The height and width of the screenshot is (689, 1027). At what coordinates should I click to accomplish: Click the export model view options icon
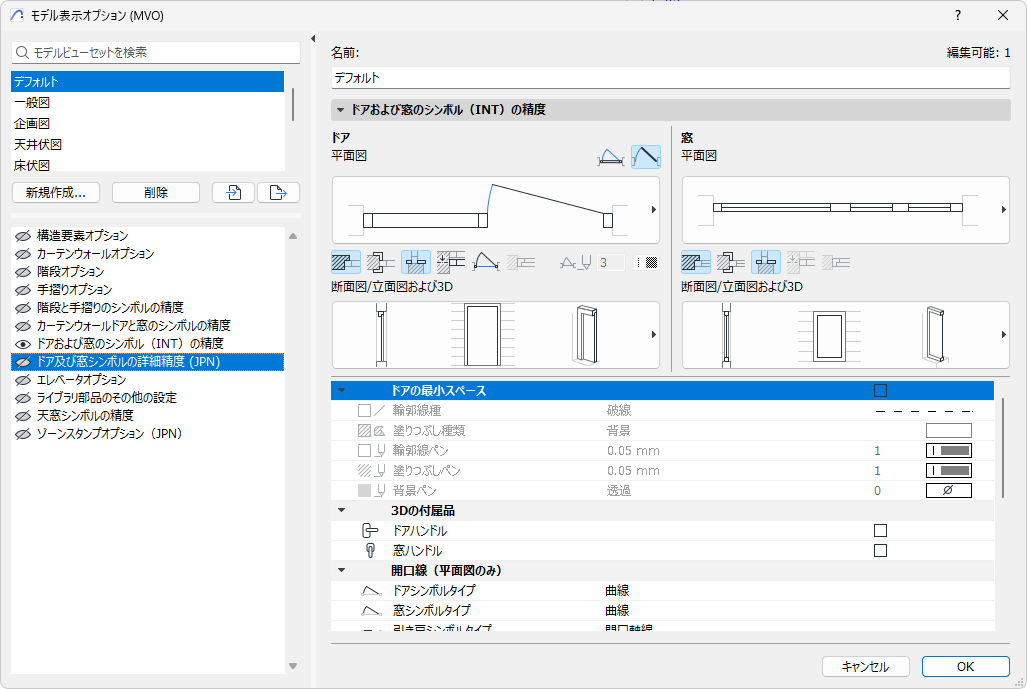tap(278, 193)
